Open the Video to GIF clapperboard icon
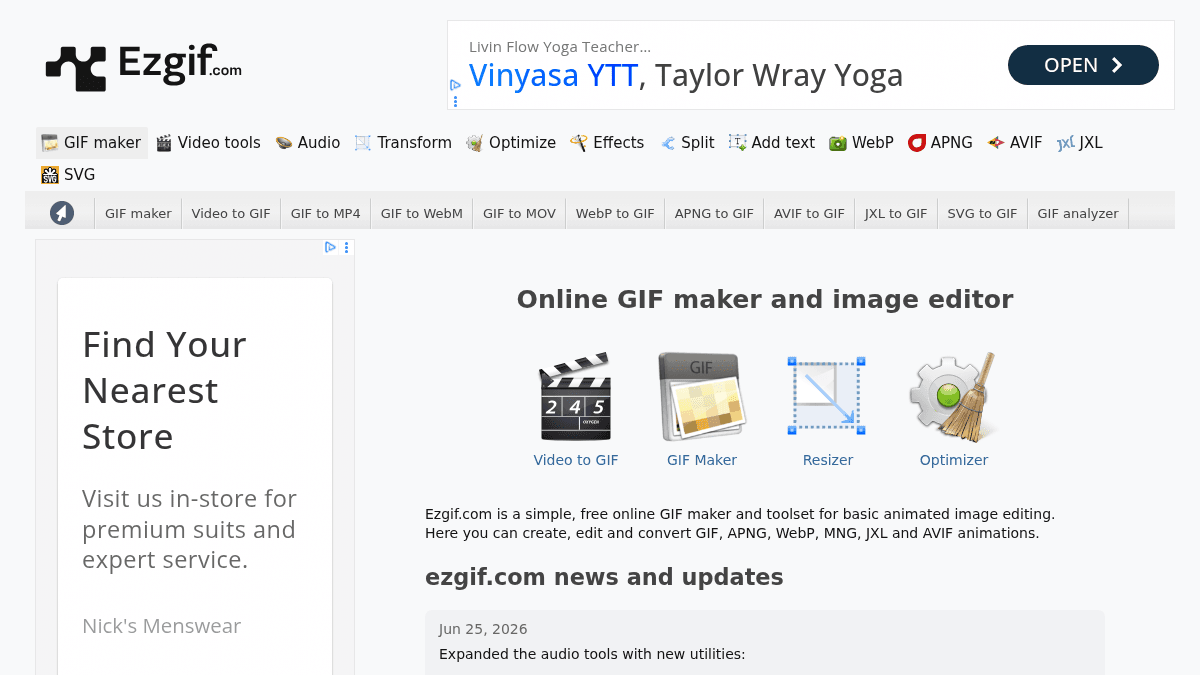The height and width of the screenshot is (675, 1200). [575, 397]
